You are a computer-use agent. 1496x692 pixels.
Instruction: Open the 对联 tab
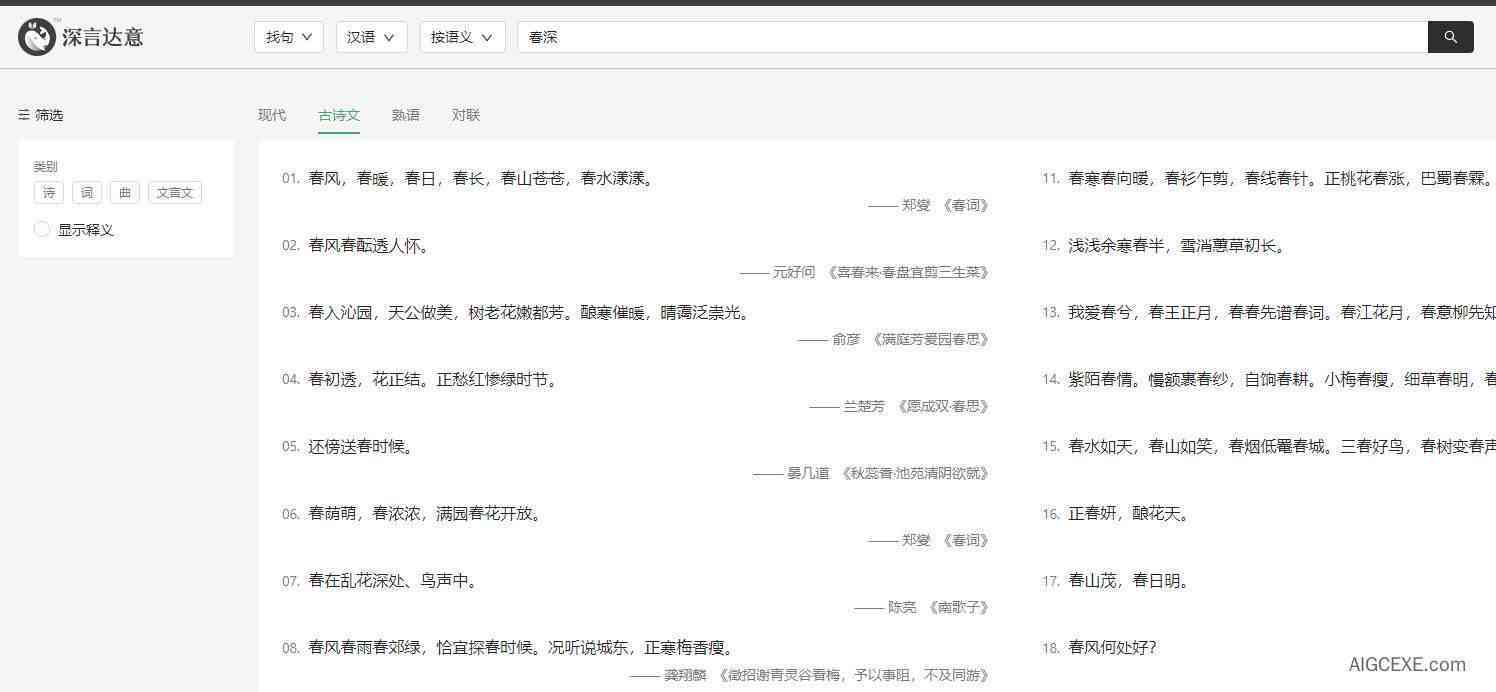pos(466,115)
